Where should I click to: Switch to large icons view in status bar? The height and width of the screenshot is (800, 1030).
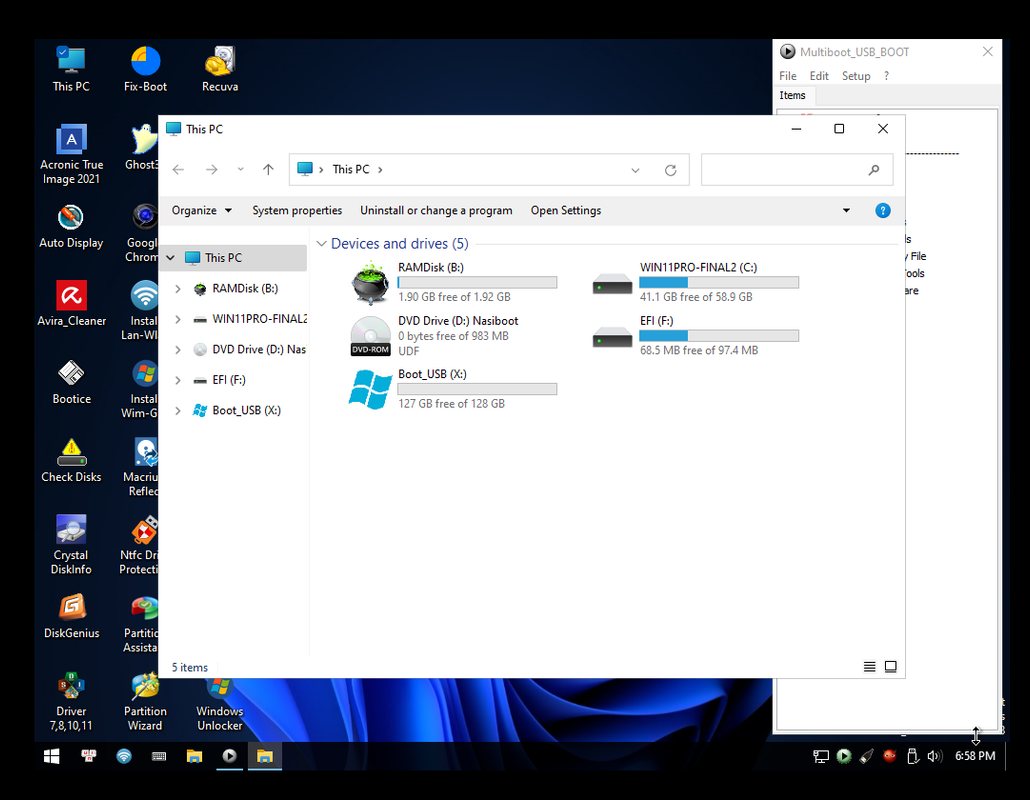coord(891,667)
